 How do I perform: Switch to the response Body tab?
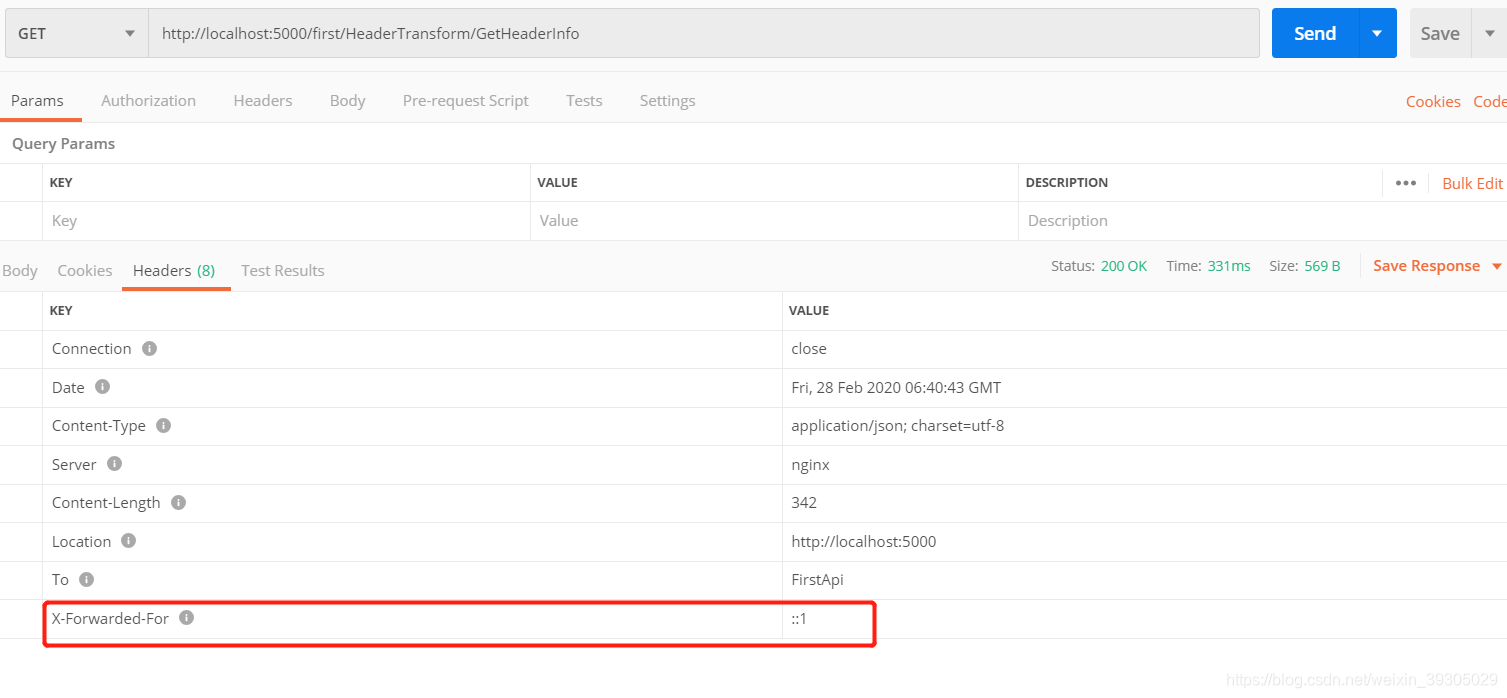point(20,270)
